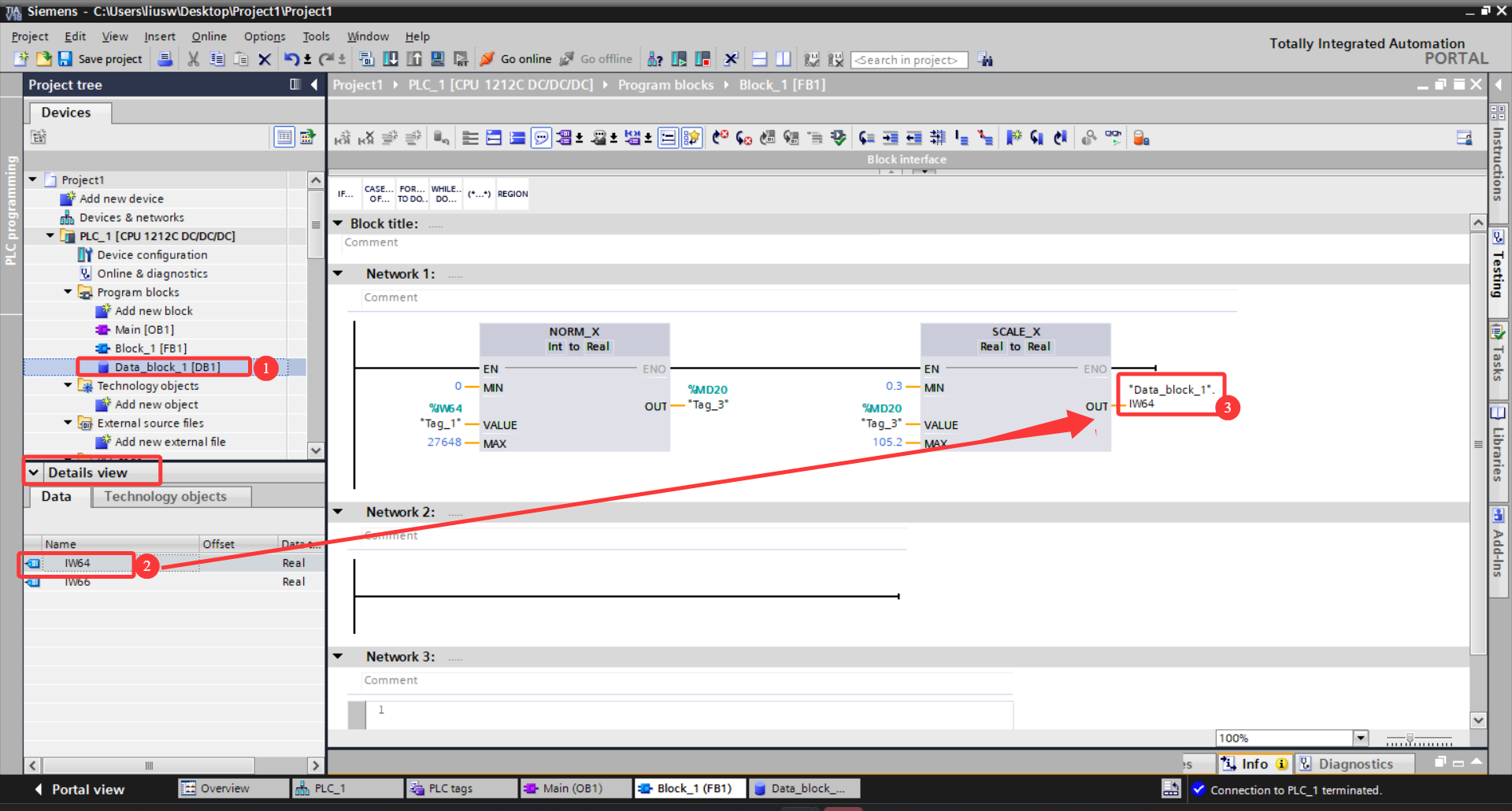Collapse Network 2 section
The image size is (1512, 811).
[x=338, y=511]
